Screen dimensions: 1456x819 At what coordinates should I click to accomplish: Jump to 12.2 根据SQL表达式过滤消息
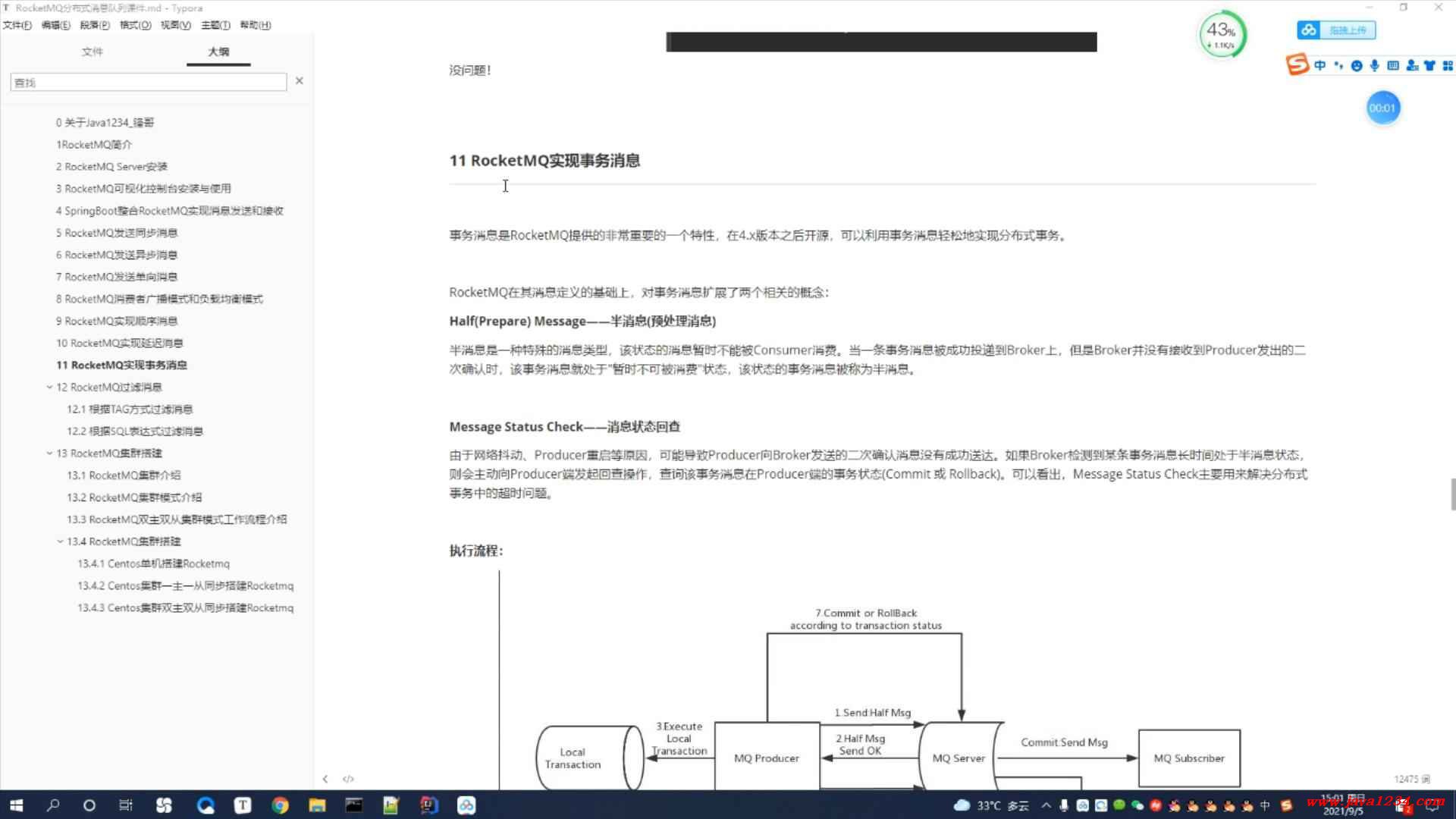(x=135, y=431)
